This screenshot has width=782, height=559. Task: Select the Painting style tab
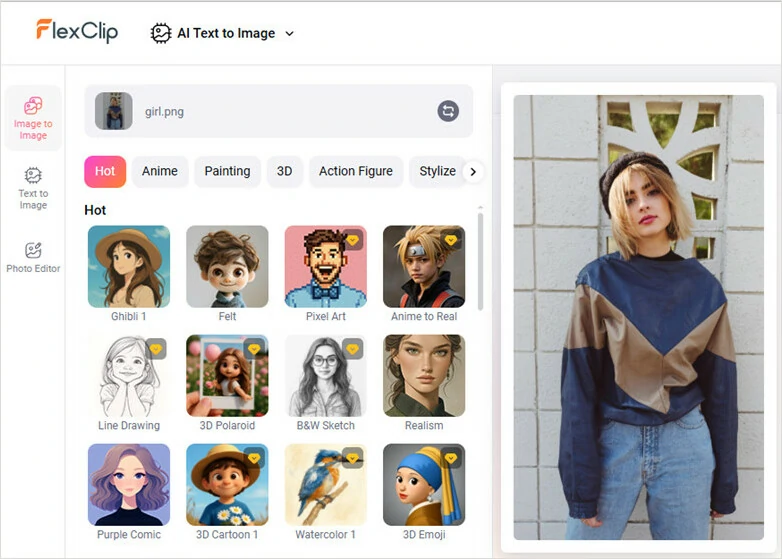click(x=227, y=172)
